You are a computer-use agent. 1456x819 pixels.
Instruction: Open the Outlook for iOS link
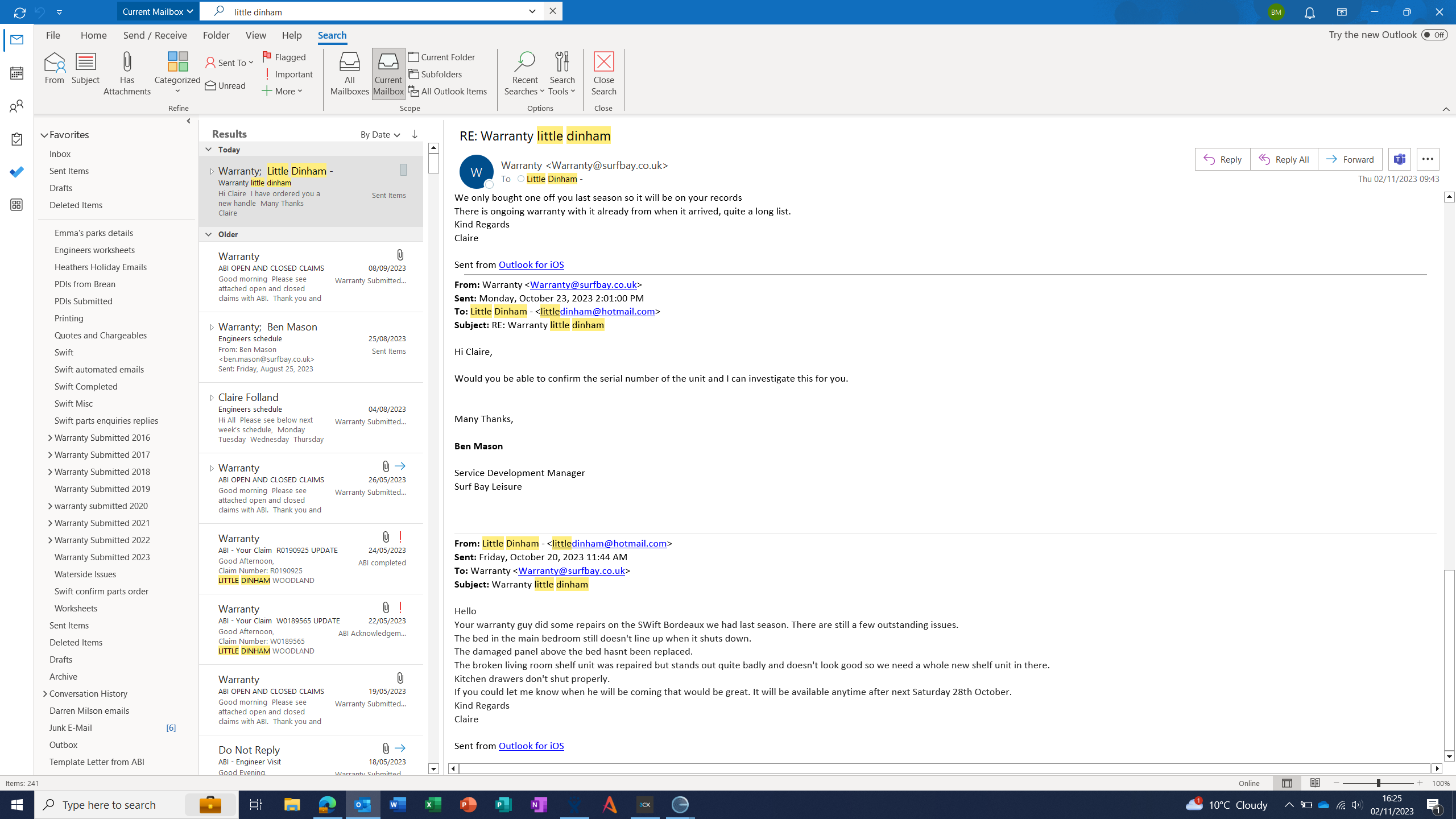tap(531, 264)
